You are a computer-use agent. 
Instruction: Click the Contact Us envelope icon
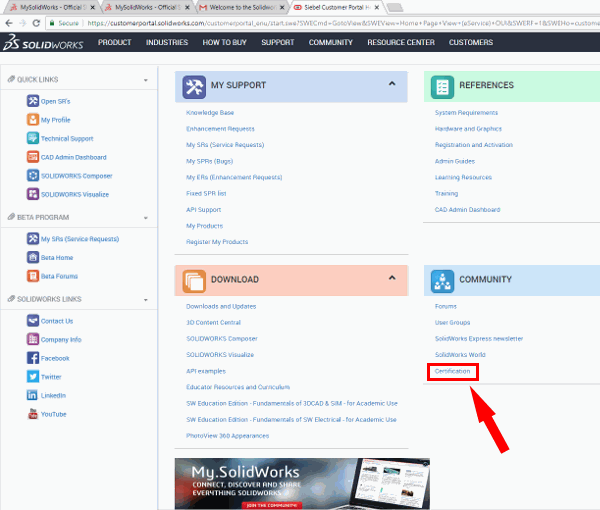33,321
